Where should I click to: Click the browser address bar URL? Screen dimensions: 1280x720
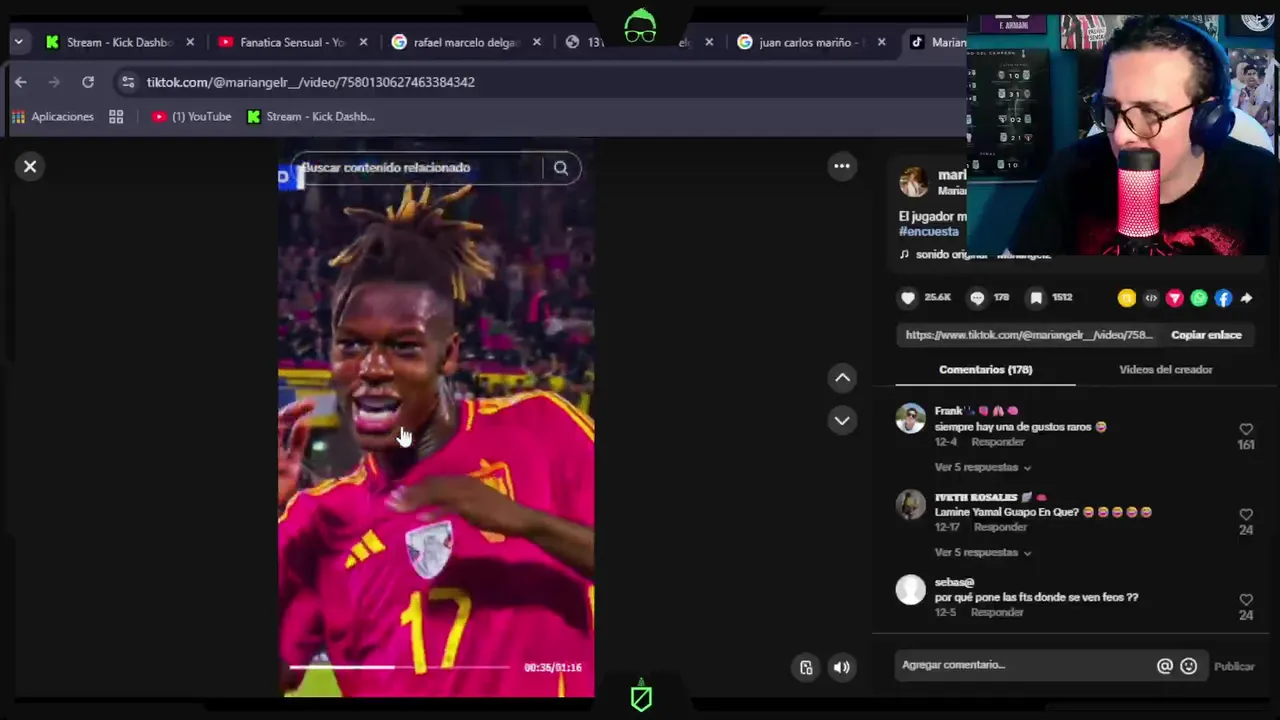click(311, 82)
